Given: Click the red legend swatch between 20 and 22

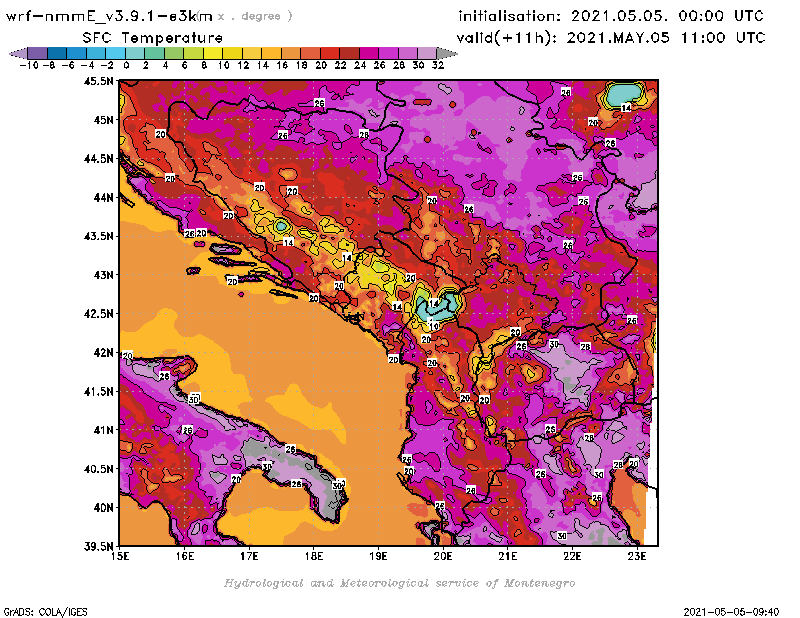Looking at the screenshot, I should click(330, 53).
